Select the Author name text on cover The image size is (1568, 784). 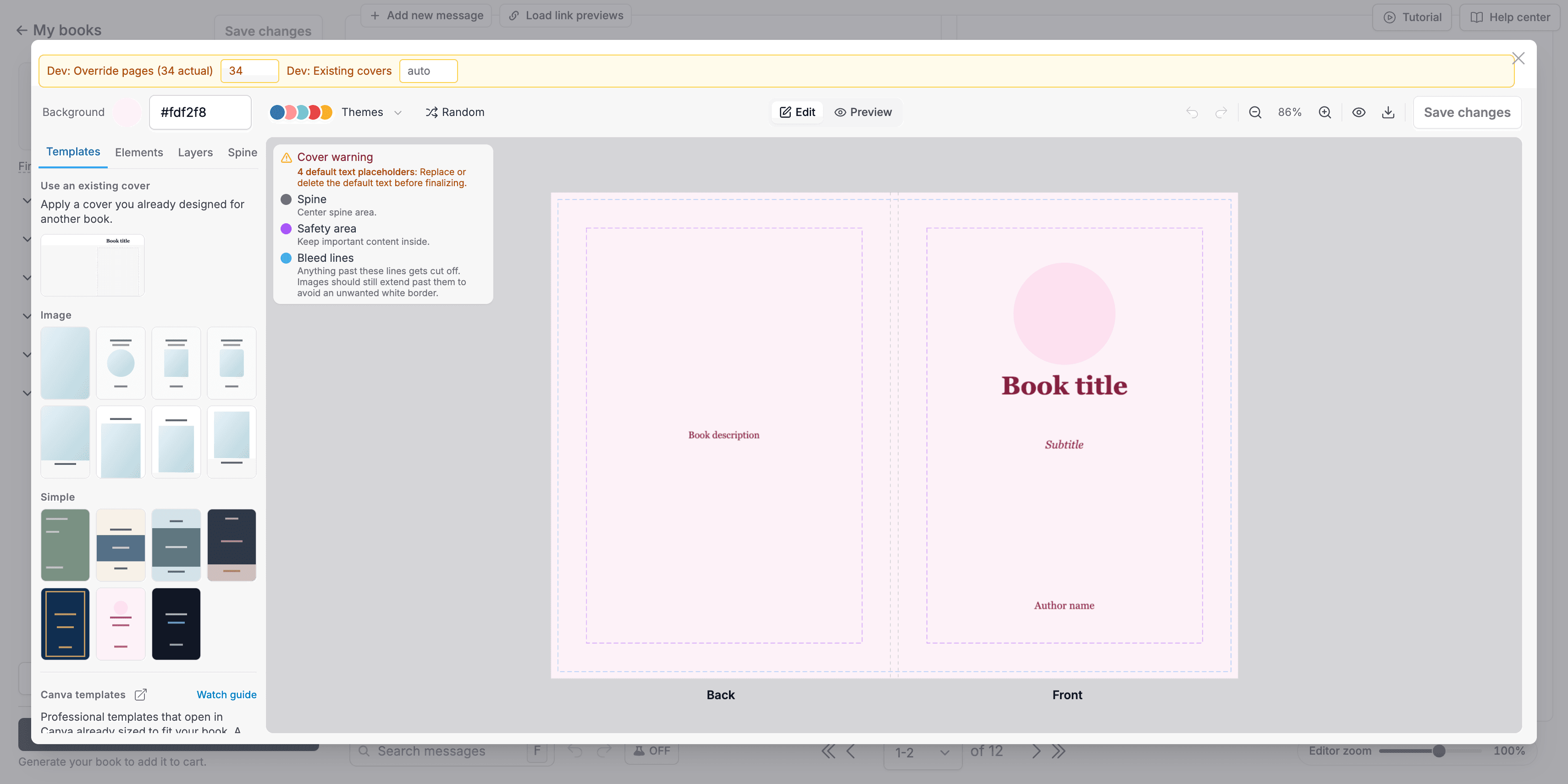1064,606
